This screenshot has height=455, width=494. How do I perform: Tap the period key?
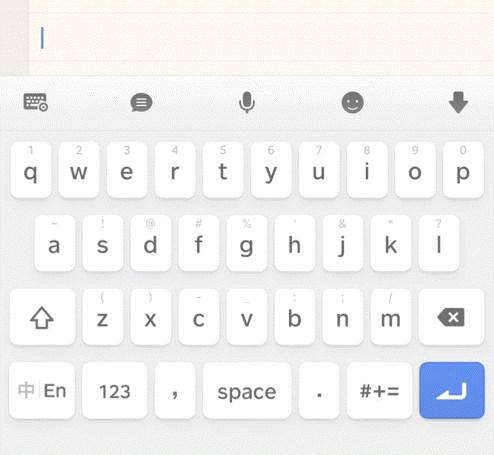319,391
